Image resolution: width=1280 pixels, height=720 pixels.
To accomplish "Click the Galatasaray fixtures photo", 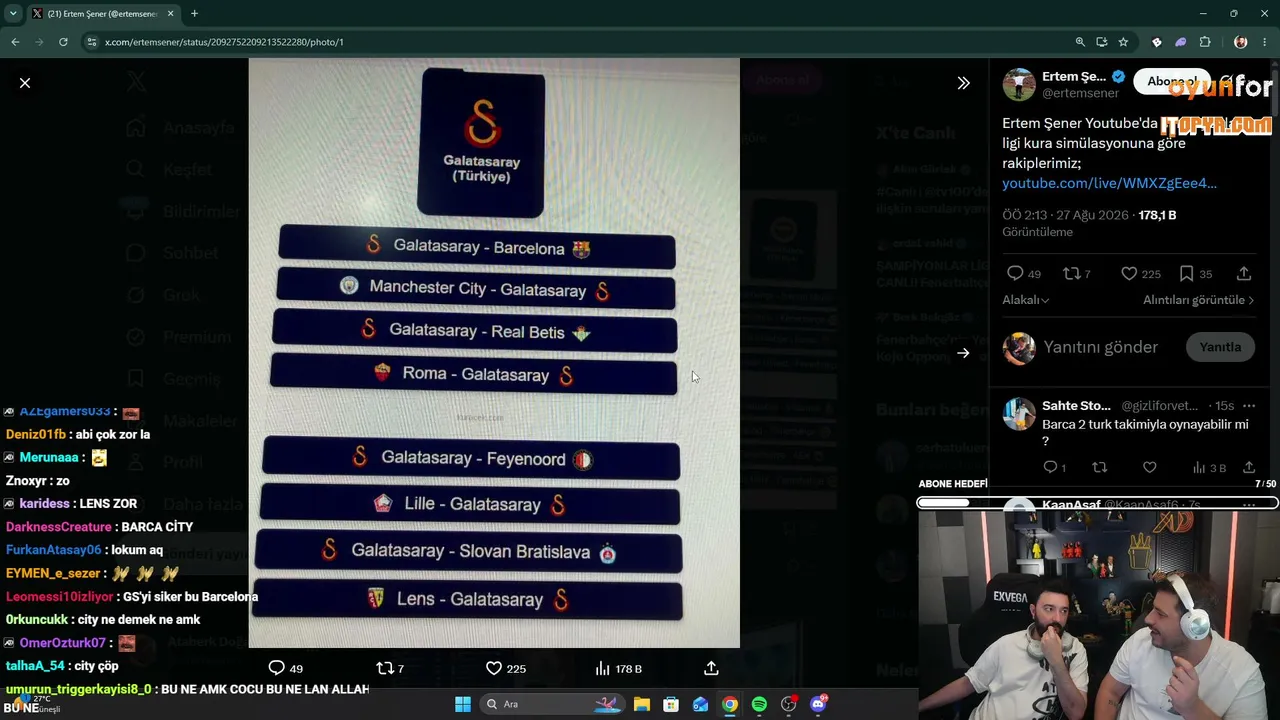I will (494, 353).
